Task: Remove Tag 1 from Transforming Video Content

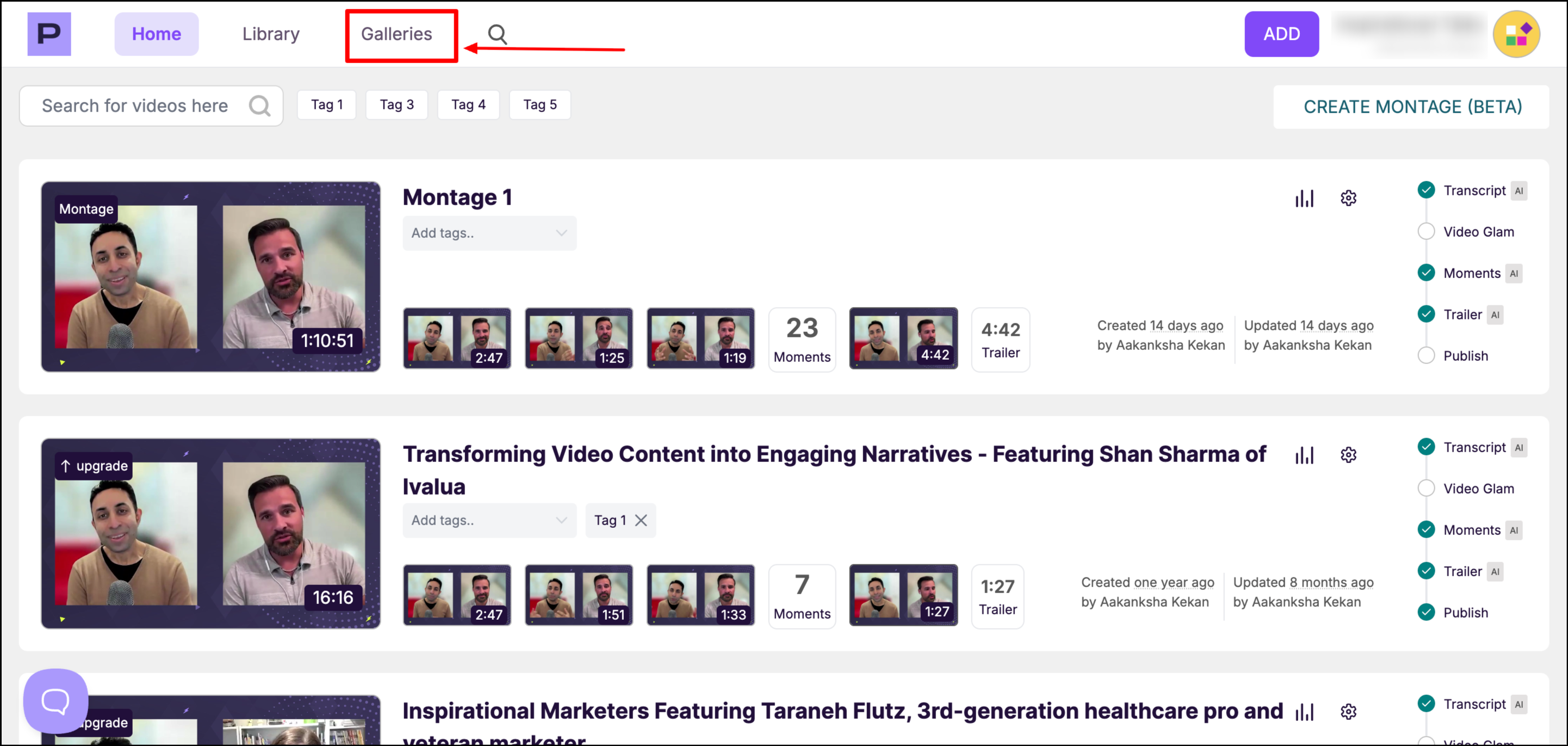Action: coord(640,521)
